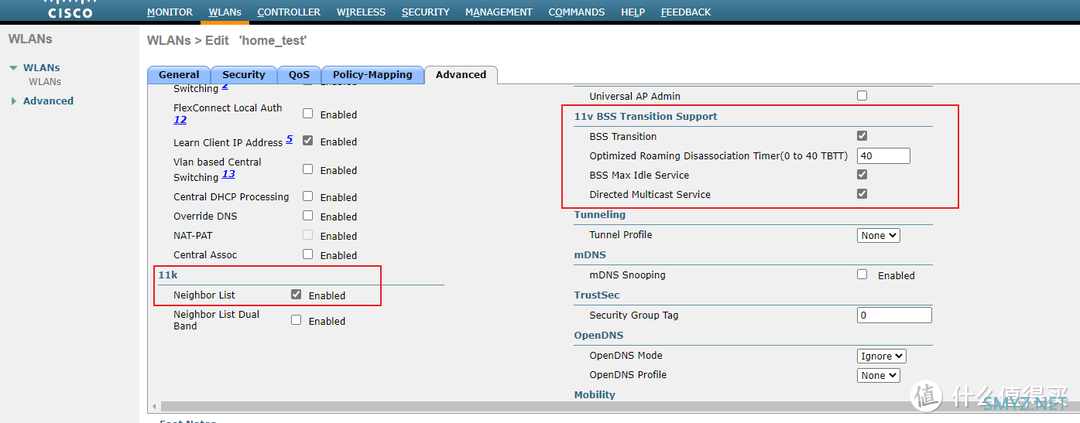Toggle FlexConnect Local Auth checkbox
Image resolution: width=1080 pixels, height=423 pixels.
click(308, 114)
